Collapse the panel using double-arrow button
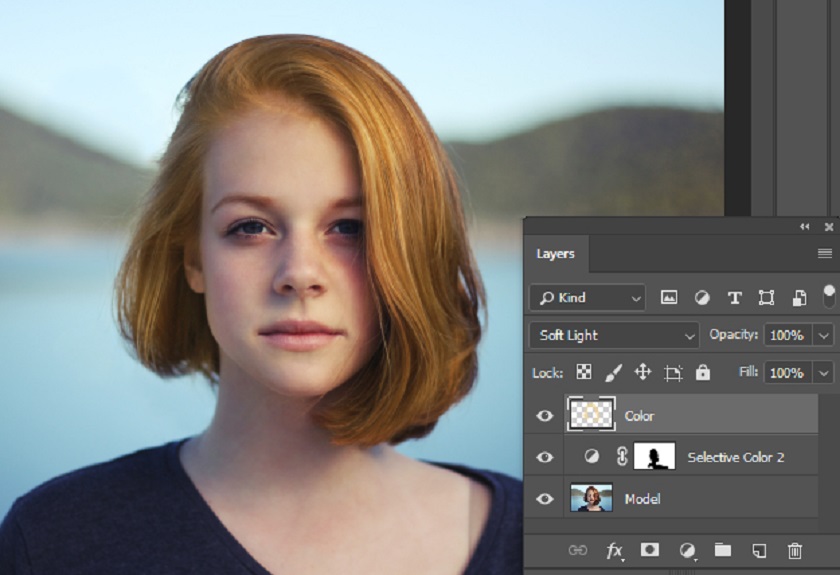This screenshot has width=840, height=575. (x=805, y=227)
